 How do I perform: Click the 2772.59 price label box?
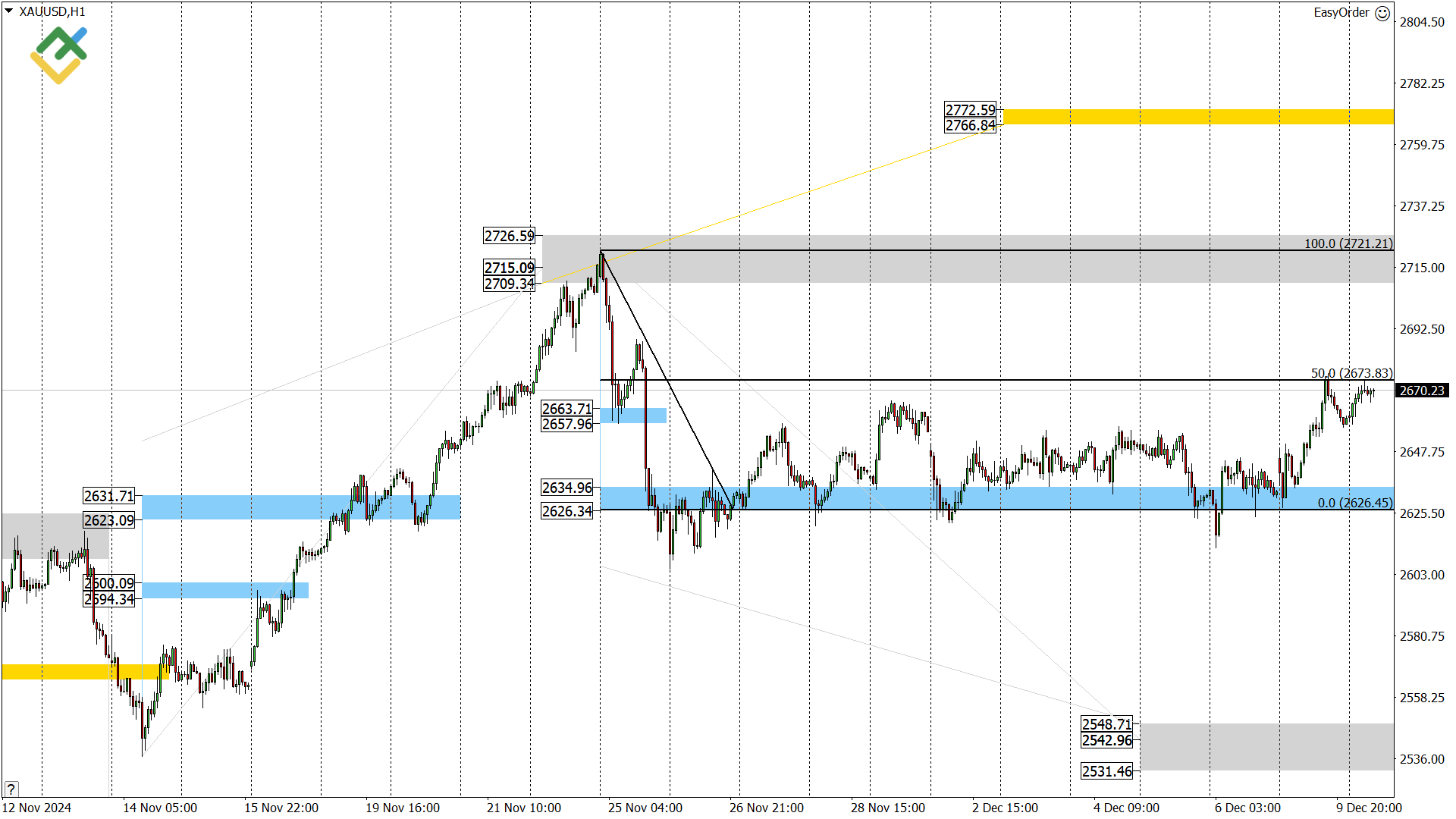point(970,110)
